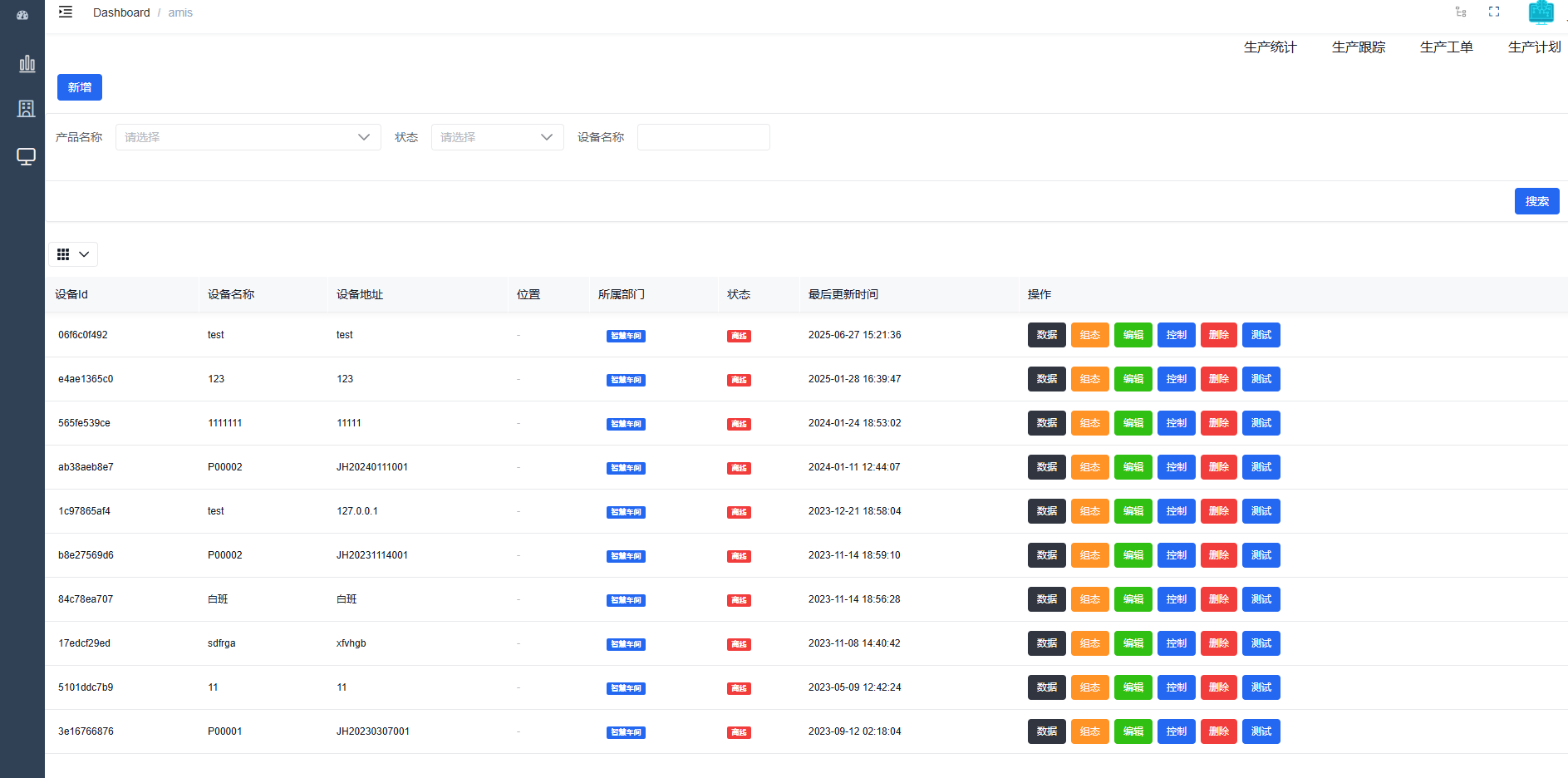Select device name sdfrga

point(222,643)
